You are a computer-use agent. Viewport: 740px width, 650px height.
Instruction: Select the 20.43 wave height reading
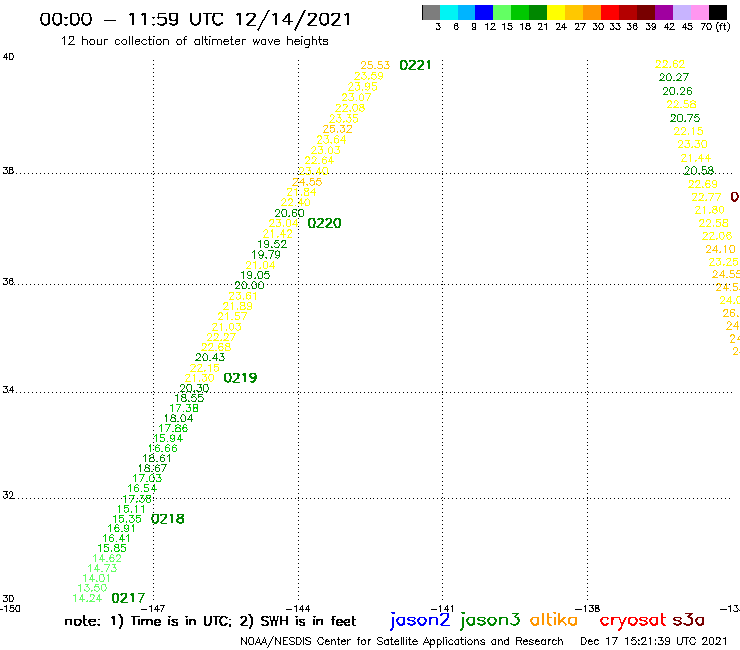(210, 358)
